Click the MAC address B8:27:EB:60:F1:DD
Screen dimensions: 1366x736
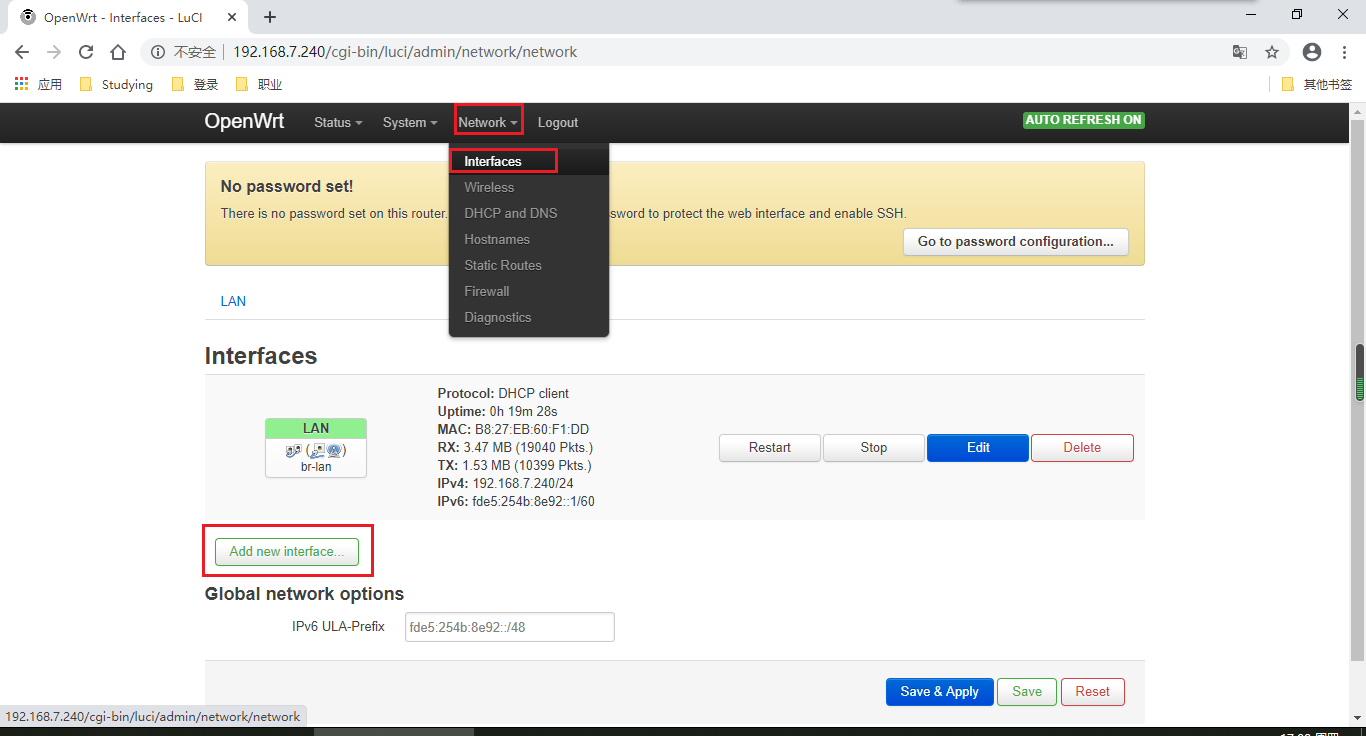click(x=532, y=430)
